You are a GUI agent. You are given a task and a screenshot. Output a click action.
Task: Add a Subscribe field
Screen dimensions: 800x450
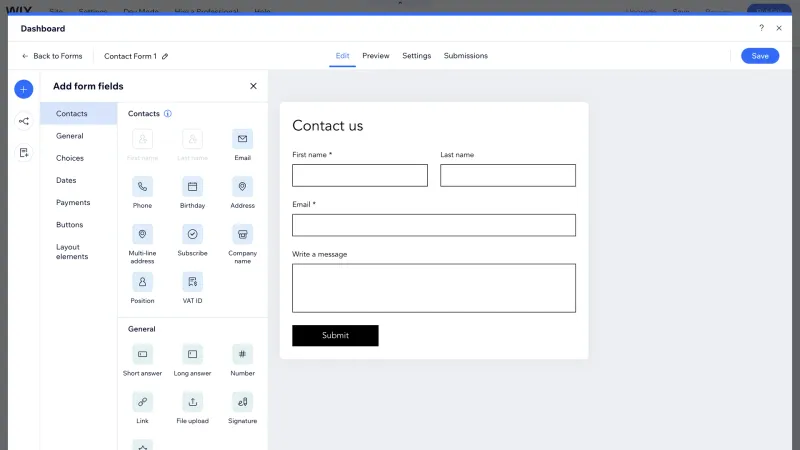point(192,234)
